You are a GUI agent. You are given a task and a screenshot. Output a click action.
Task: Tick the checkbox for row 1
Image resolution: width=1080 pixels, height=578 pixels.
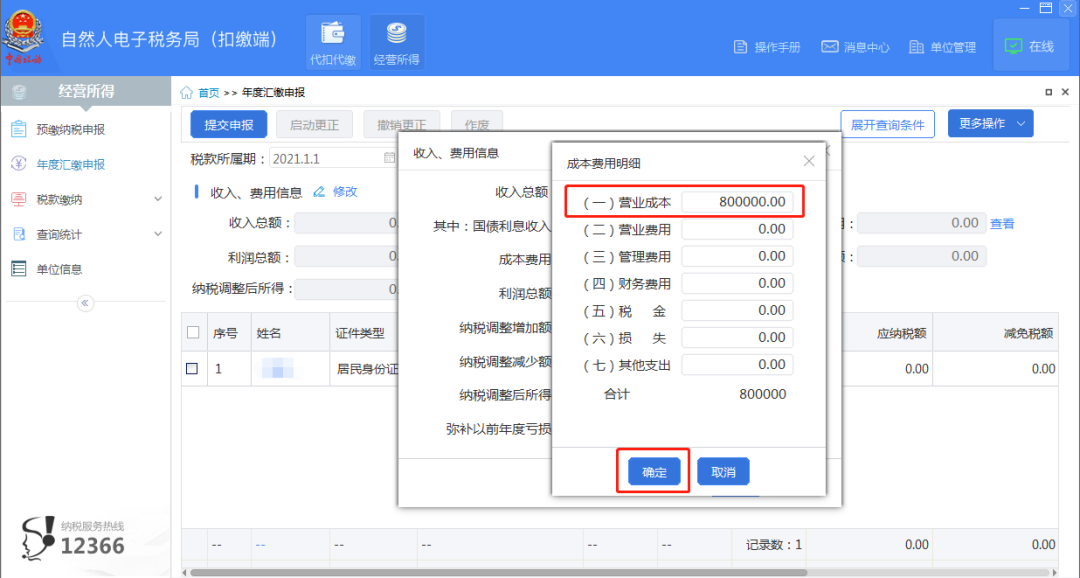tap(192, 369)
